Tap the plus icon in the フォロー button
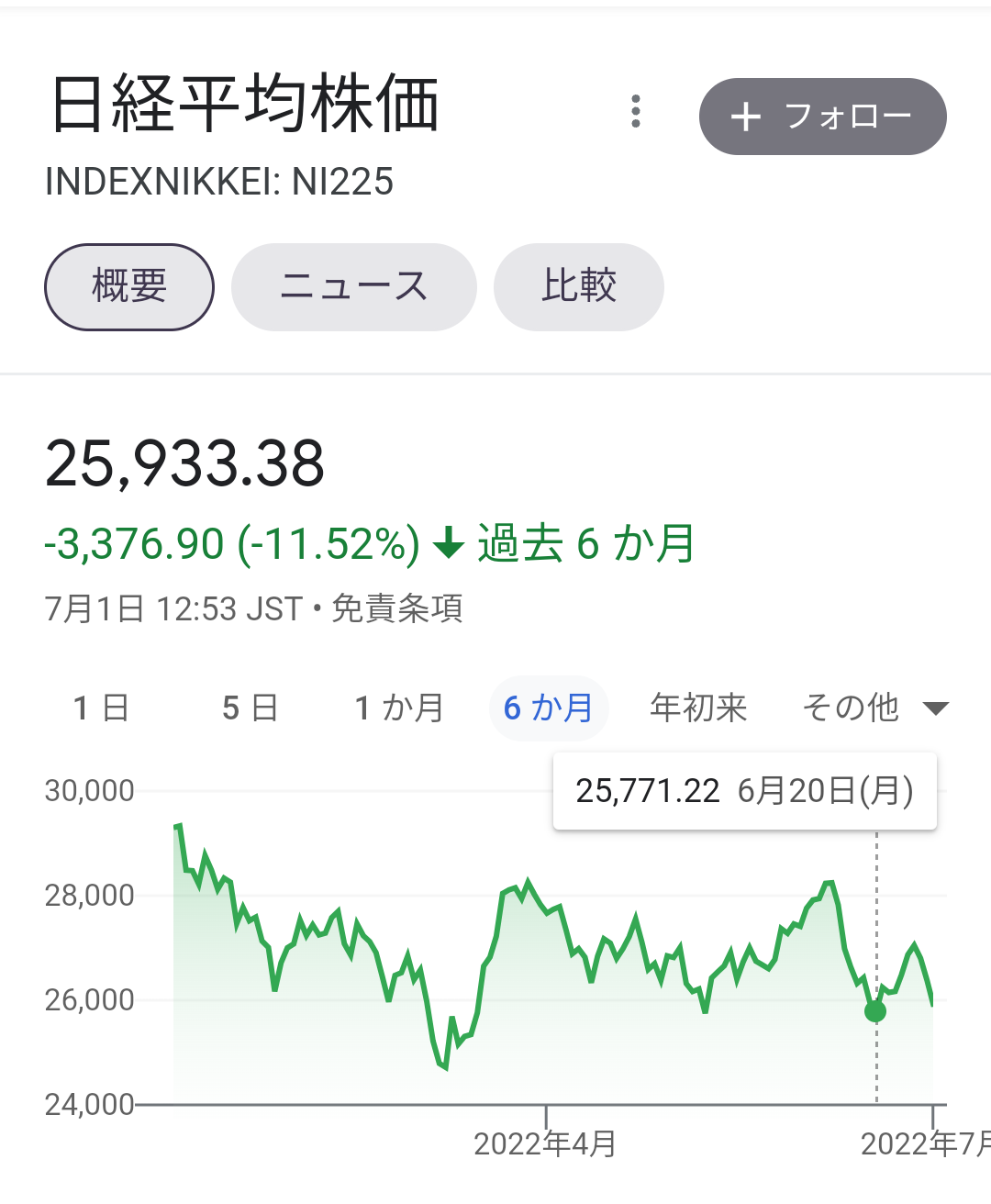991x1204 pixels. 746,117
